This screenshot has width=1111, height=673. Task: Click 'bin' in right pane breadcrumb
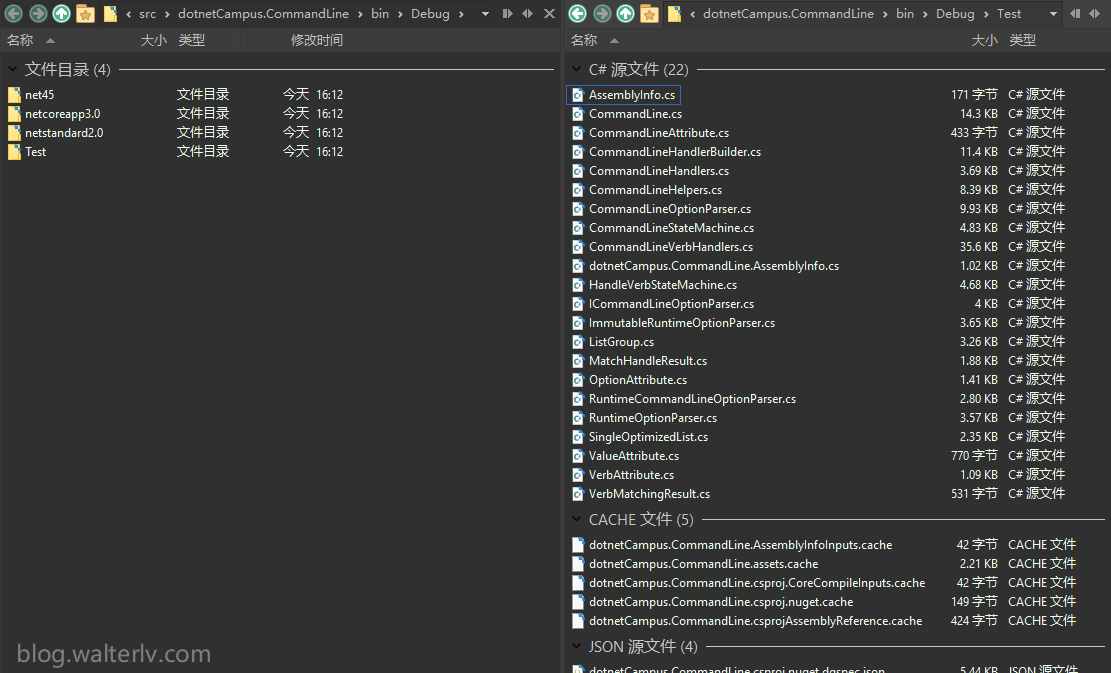click(904, 14)
